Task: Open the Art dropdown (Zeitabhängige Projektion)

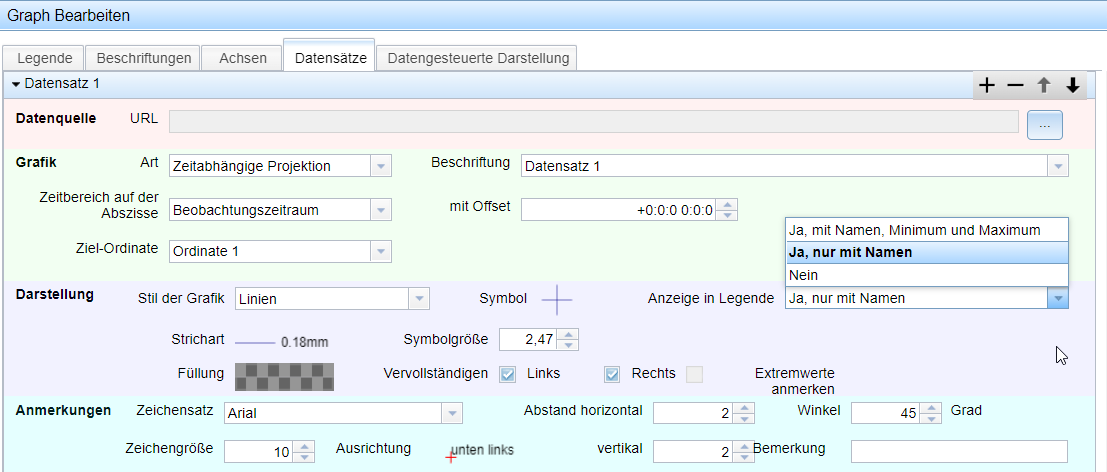Action: [381, 167]
